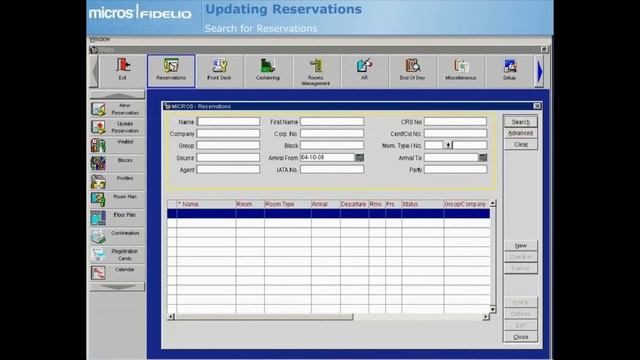Show previous modules with the left toolbar arrow
This screenshot has height=360, width=640.
pos(94,71)
